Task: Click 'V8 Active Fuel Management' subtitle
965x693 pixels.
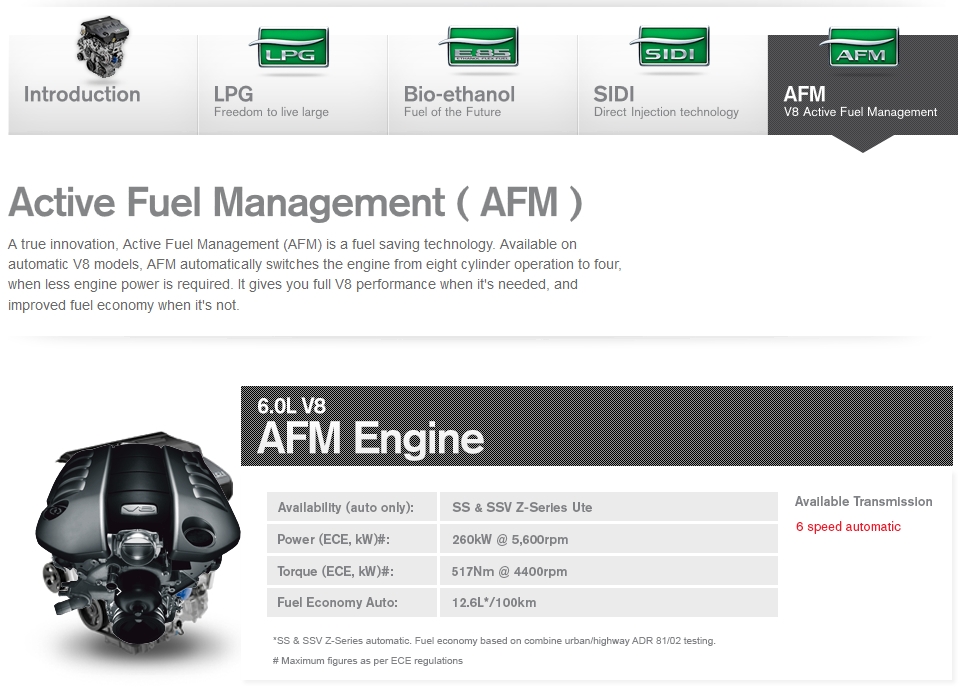Action: [860, 112]
